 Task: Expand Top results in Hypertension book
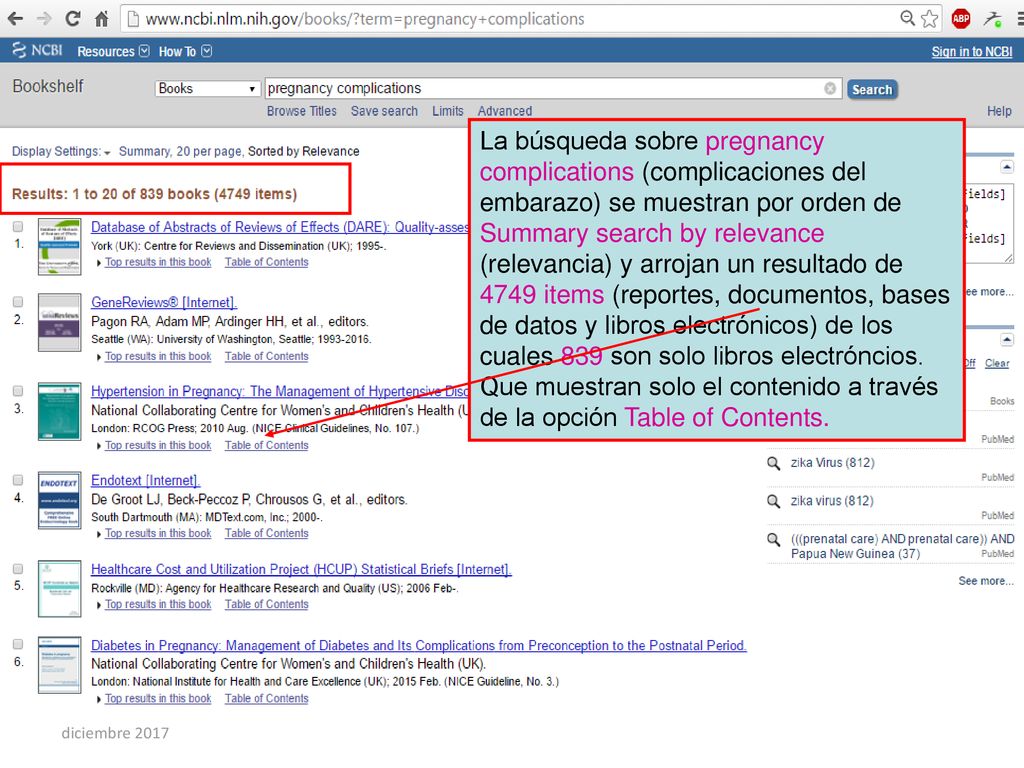point(154,445)
